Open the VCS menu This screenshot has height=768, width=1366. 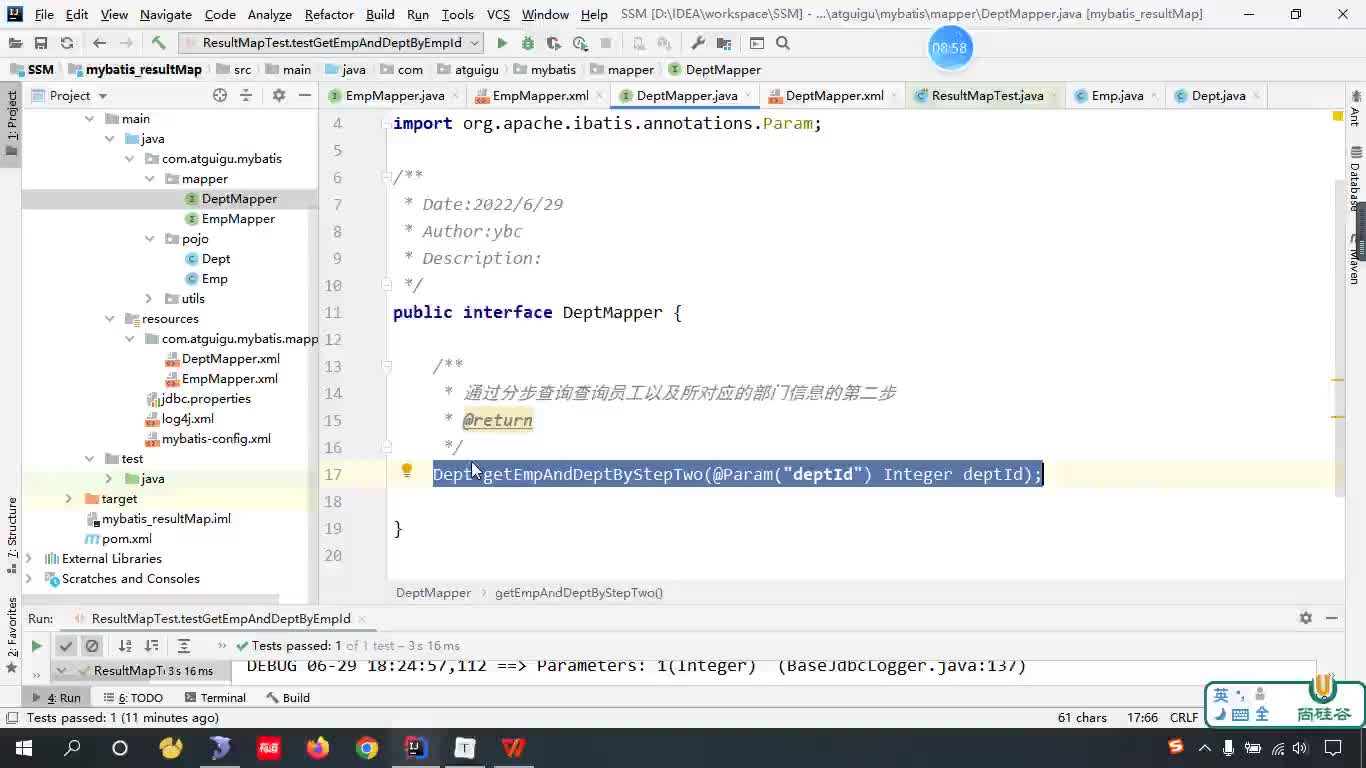pos(498,14)
